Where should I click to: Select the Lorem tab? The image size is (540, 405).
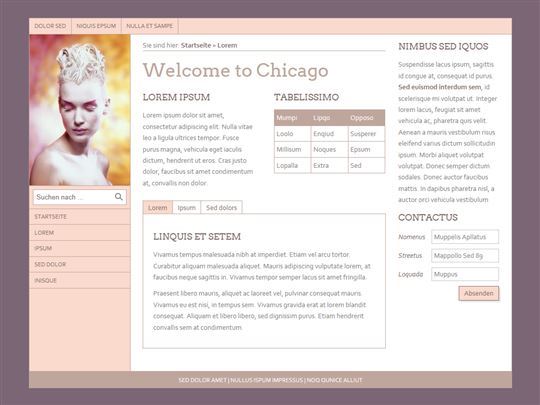[158, 208]
